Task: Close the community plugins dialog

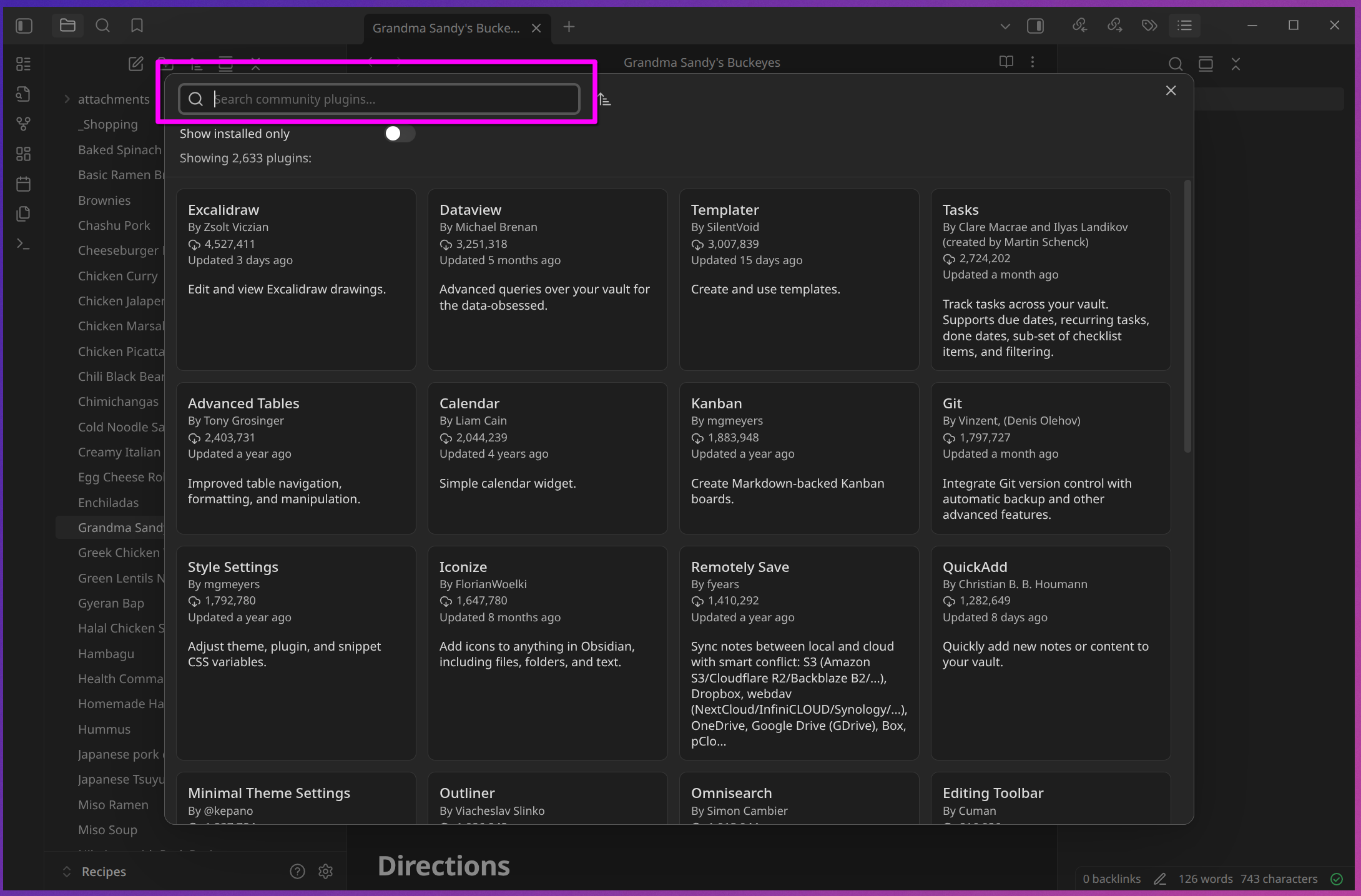Action: point(1171,91)
